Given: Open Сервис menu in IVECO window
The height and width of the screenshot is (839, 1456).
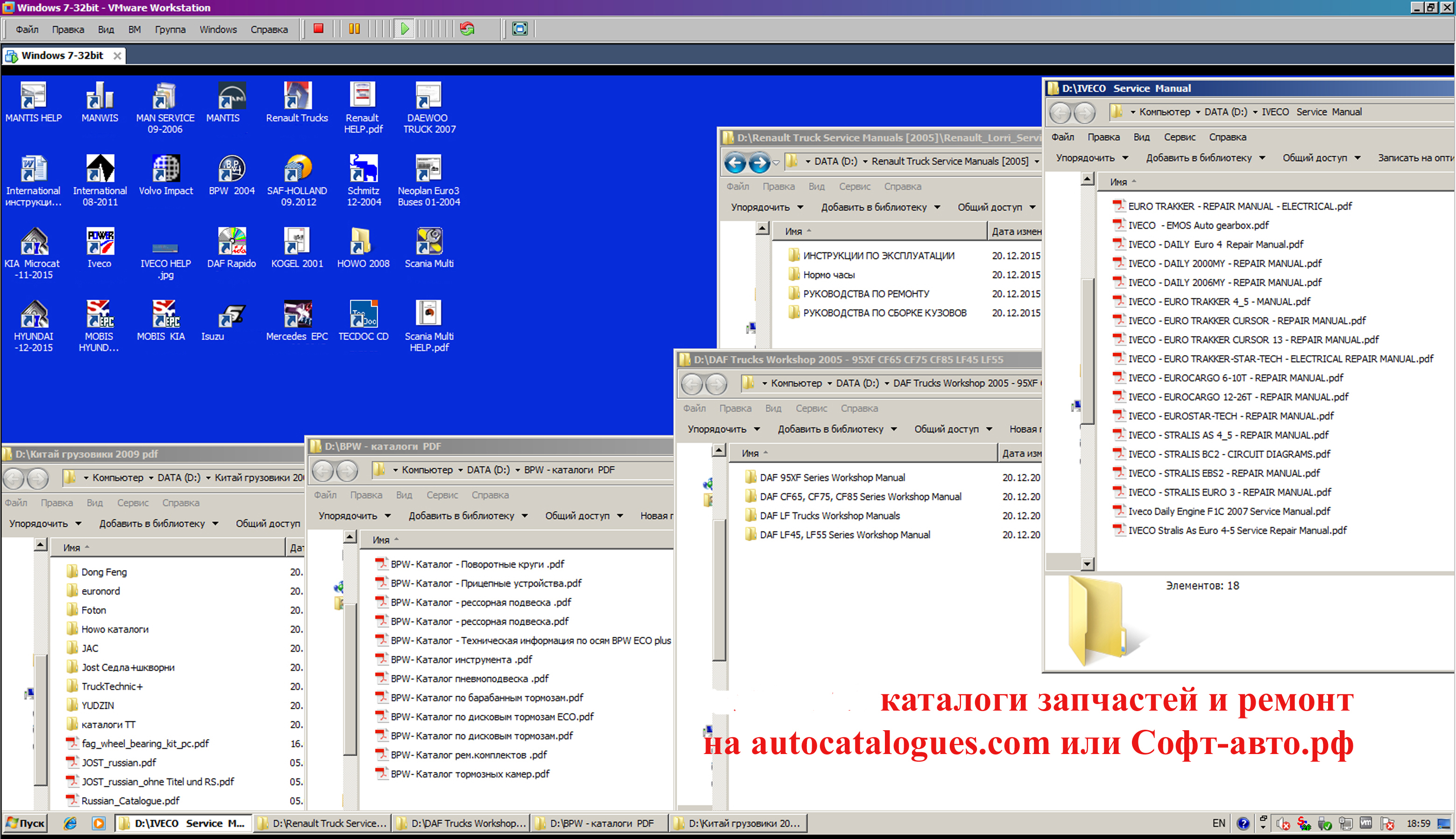Looking at the screenshot, I should 1179,137.
